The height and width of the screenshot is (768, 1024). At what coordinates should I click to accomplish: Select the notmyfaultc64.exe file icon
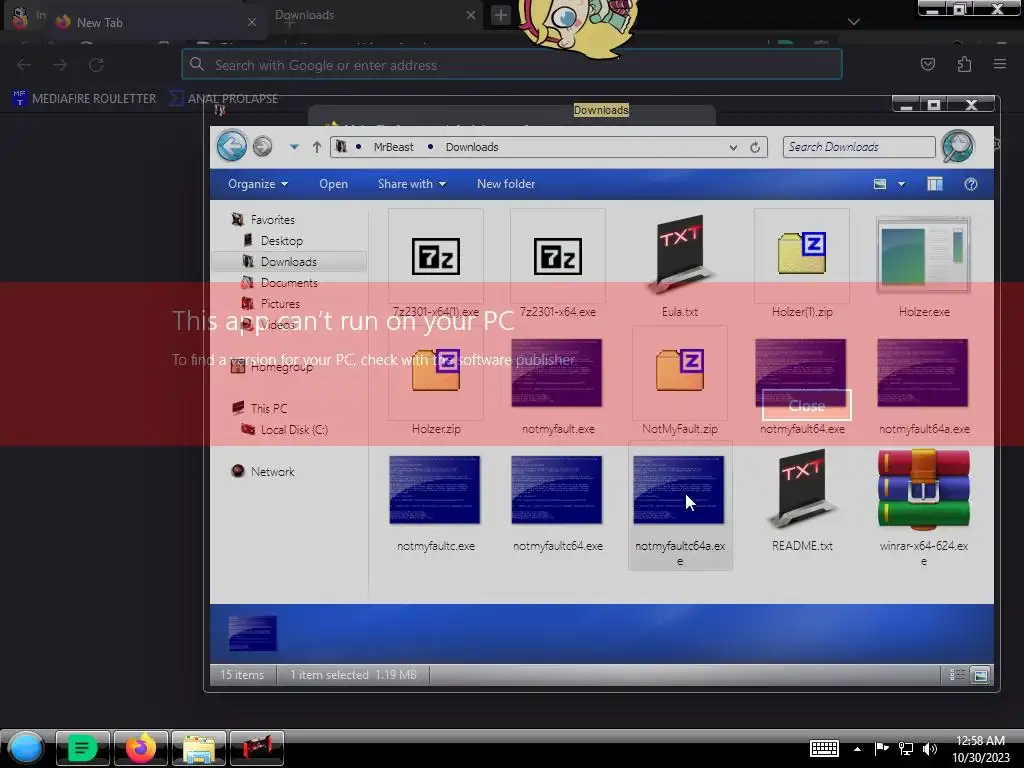557,490
